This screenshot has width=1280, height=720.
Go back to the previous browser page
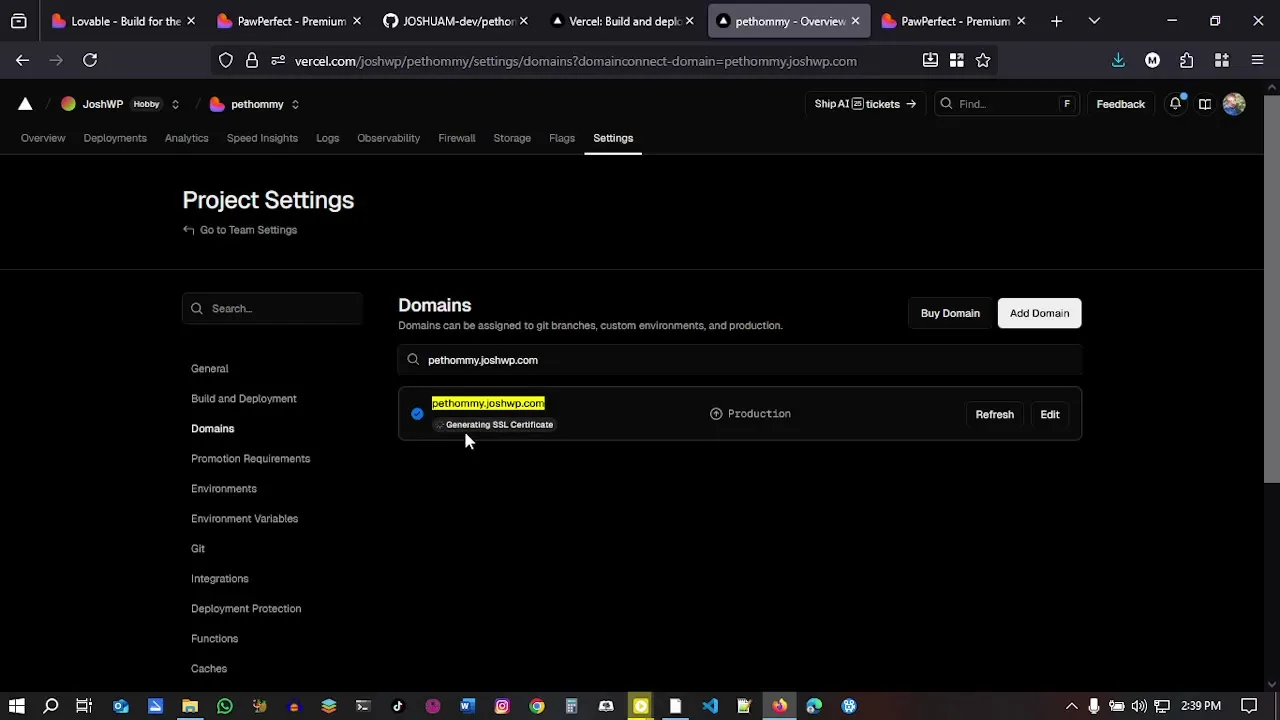pyautogui.click(x=22, y=61)
